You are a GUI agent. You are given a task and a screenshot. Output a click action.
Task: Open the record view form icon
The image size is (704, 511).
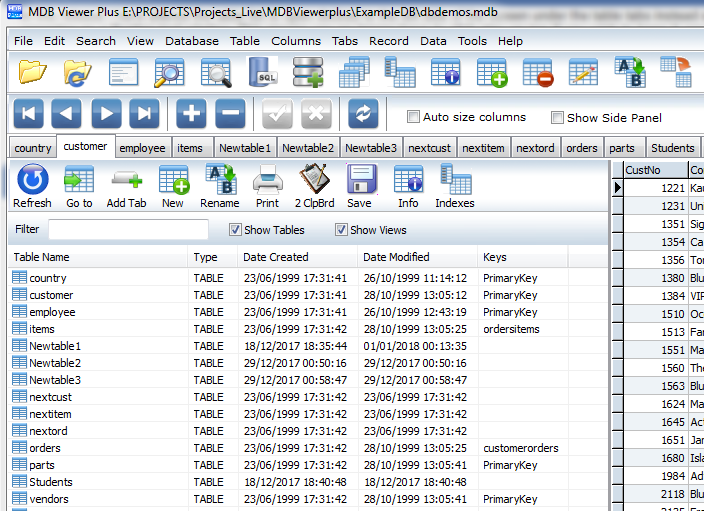(x=123, y=72)
